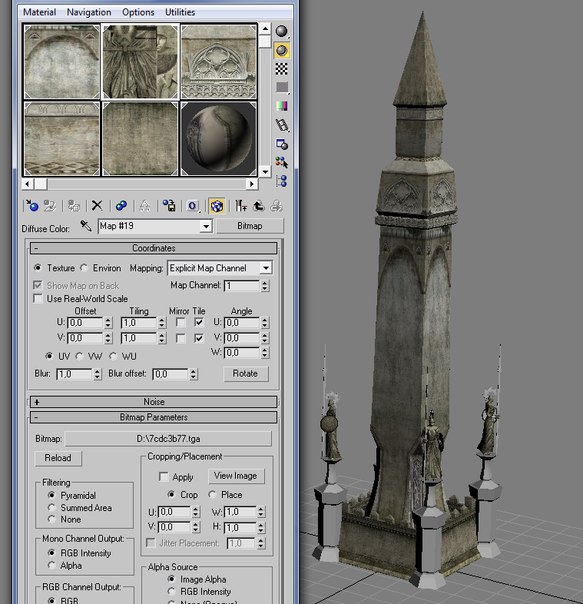Open the Options menu
Viewport: 583px width, 604px height.
[x=138, y=12]
